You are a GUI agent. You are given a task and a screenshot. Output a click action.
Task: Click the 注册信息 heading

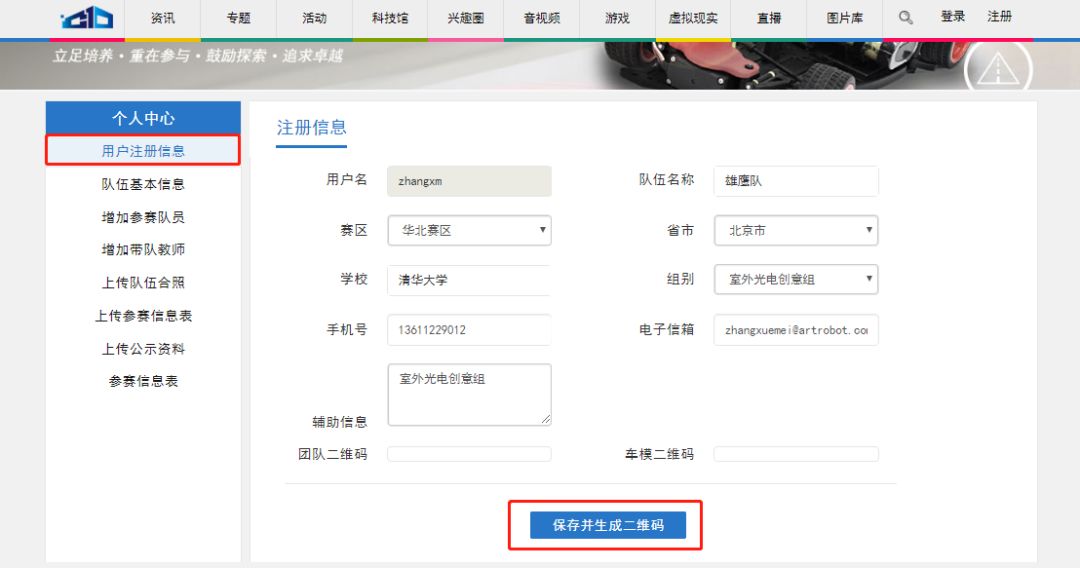pos(311,127)
